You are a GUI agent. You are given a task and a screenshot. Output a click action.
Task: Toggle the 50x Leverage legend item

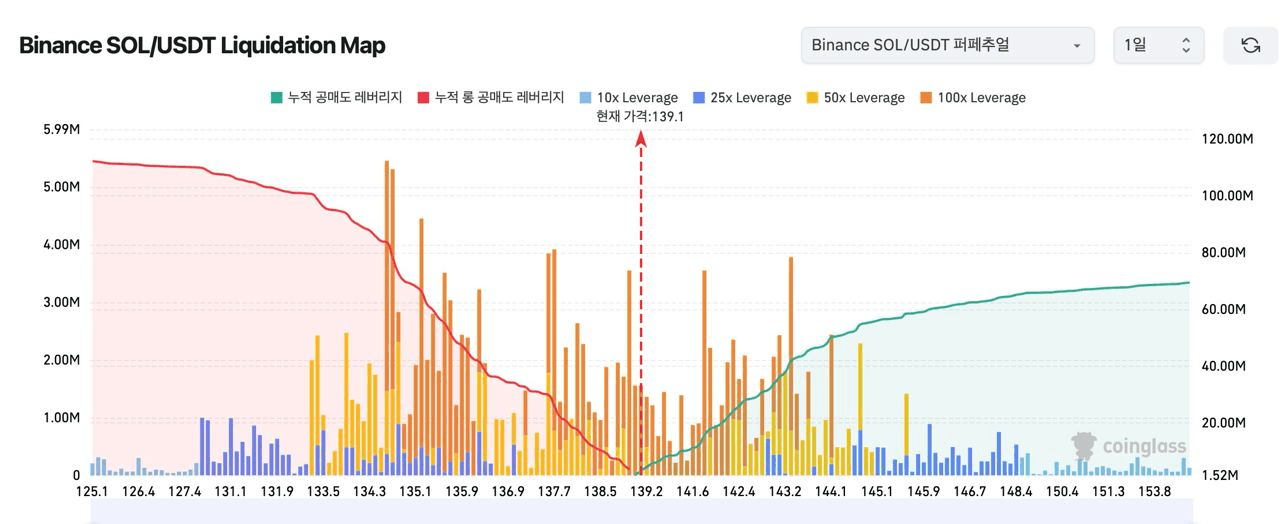855,98
